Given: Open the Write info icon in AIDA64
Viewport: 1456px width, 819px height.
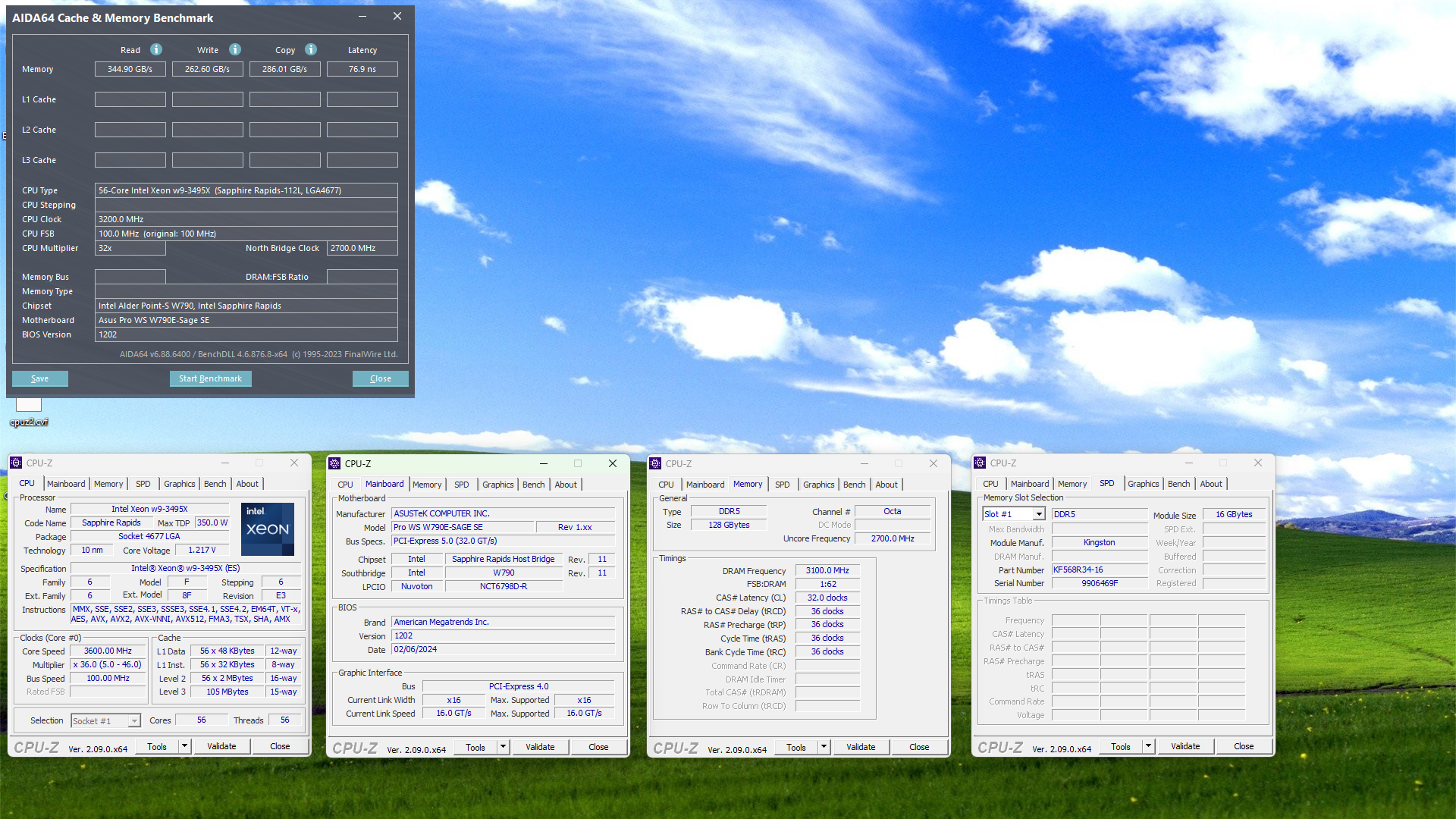Looking at the screenshot, I should pos(235,49).
